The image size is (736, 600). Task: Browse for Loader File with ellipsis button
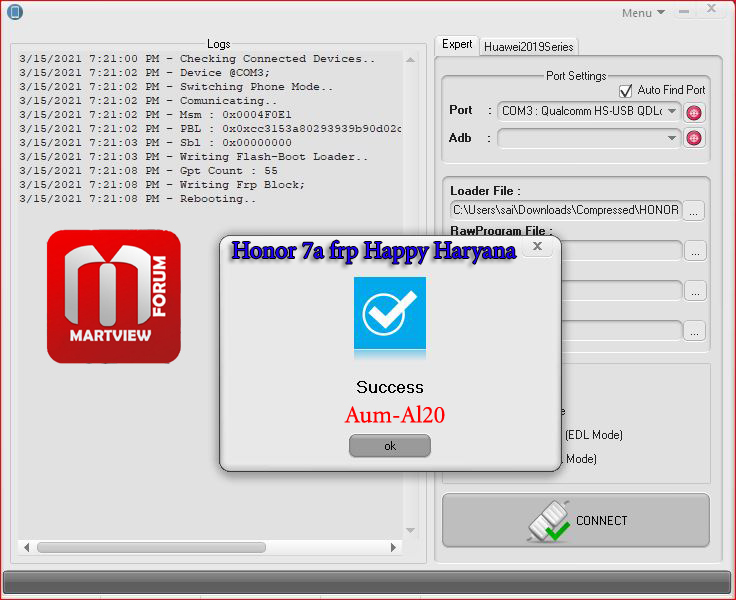[x=693, y=211]
